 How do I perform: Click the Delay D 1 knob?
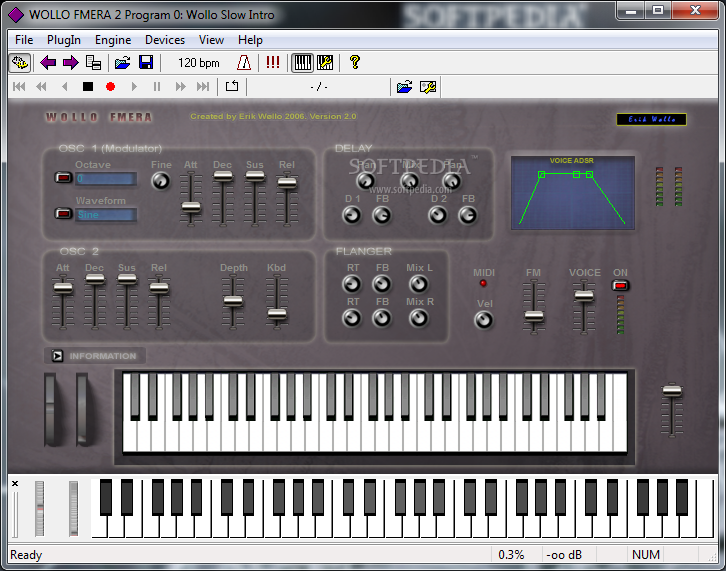point(351,215)
